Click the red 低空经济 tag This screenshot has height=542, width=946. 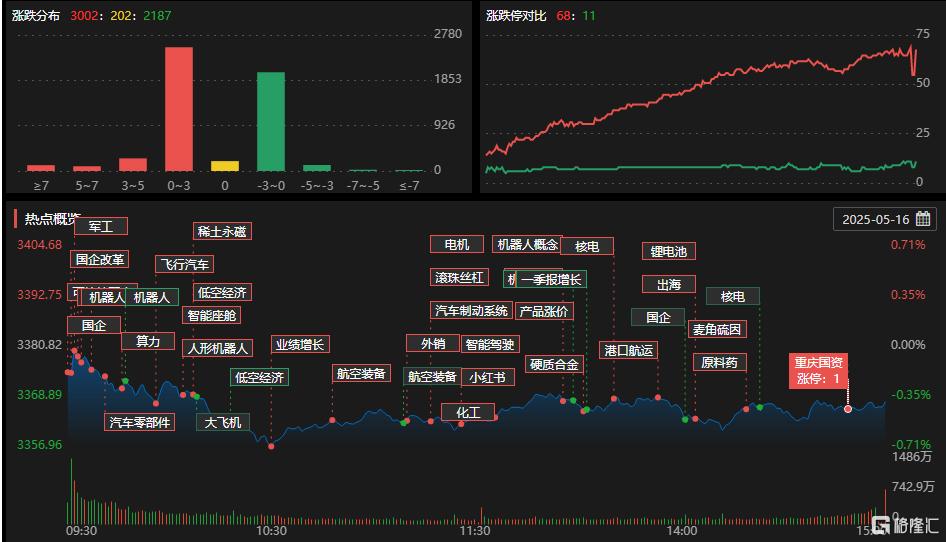[x=222, y=292]
